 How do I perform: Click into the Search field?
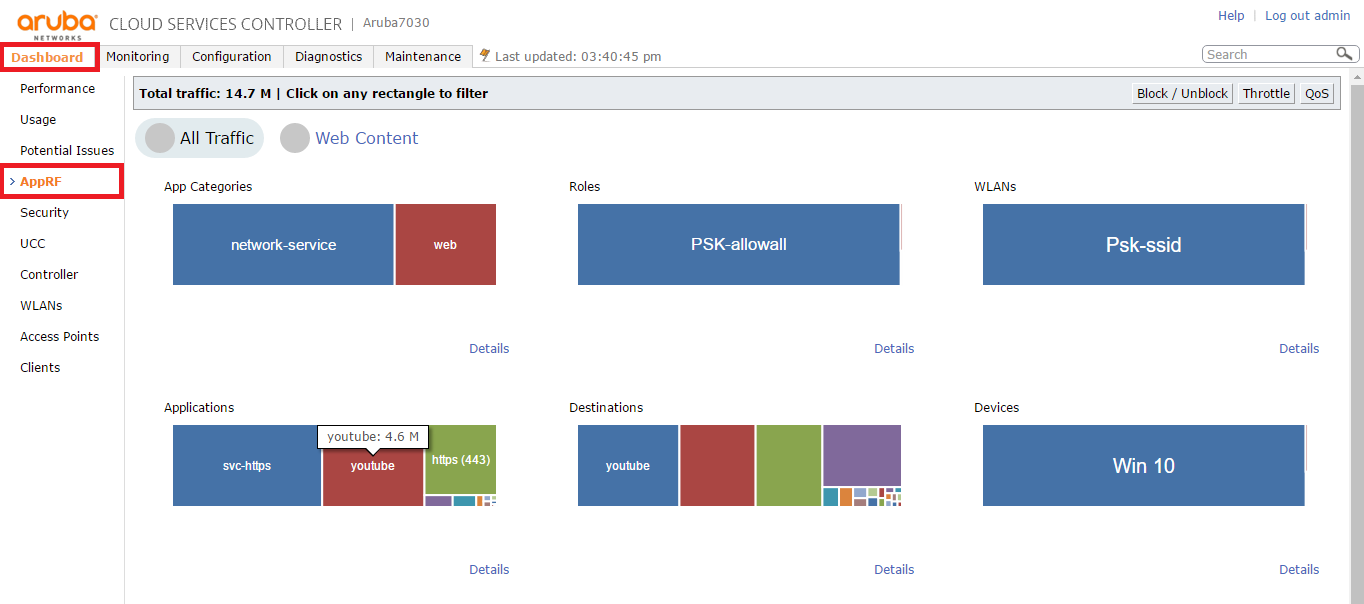click(1268, 54)
